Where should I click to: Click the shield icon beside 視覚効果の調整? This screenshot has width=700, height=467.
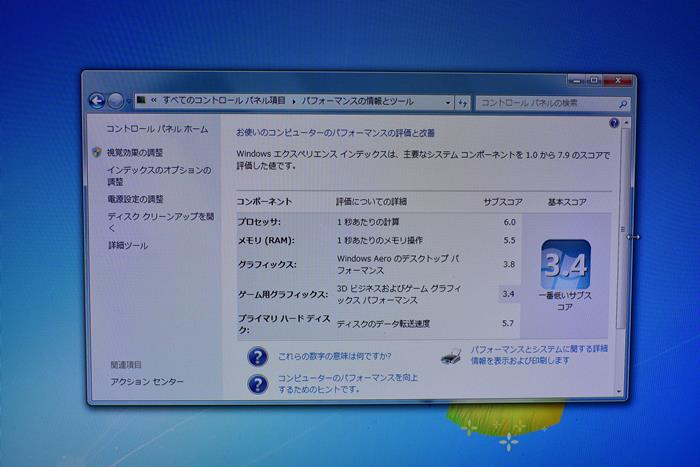tap(97, 152)
